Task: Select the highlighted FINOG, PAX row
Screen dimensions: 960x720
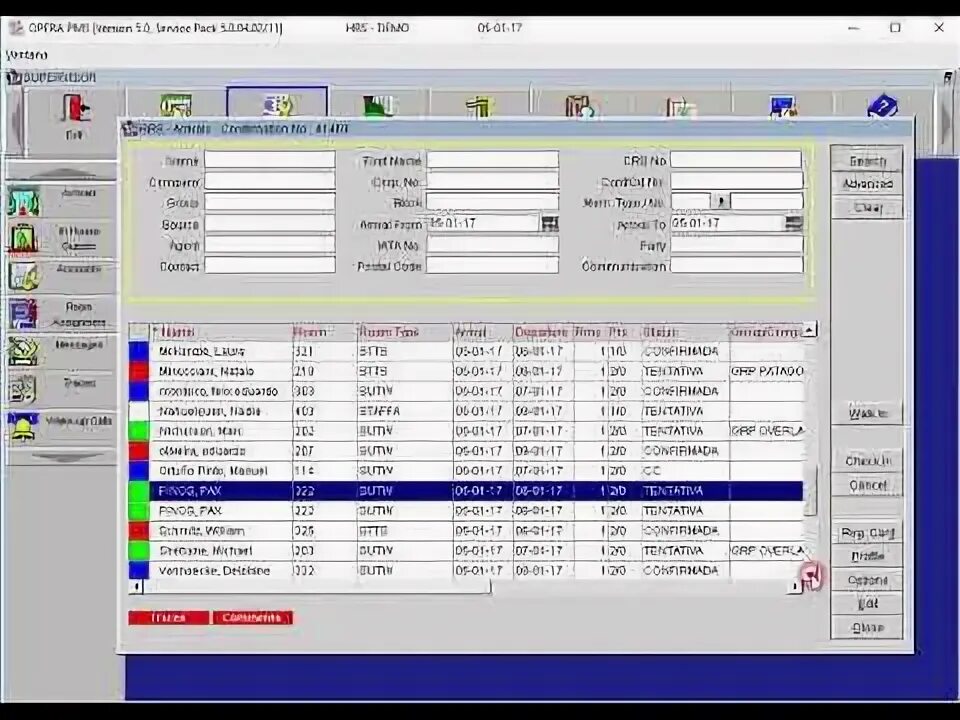Action: tap(466, 491)
